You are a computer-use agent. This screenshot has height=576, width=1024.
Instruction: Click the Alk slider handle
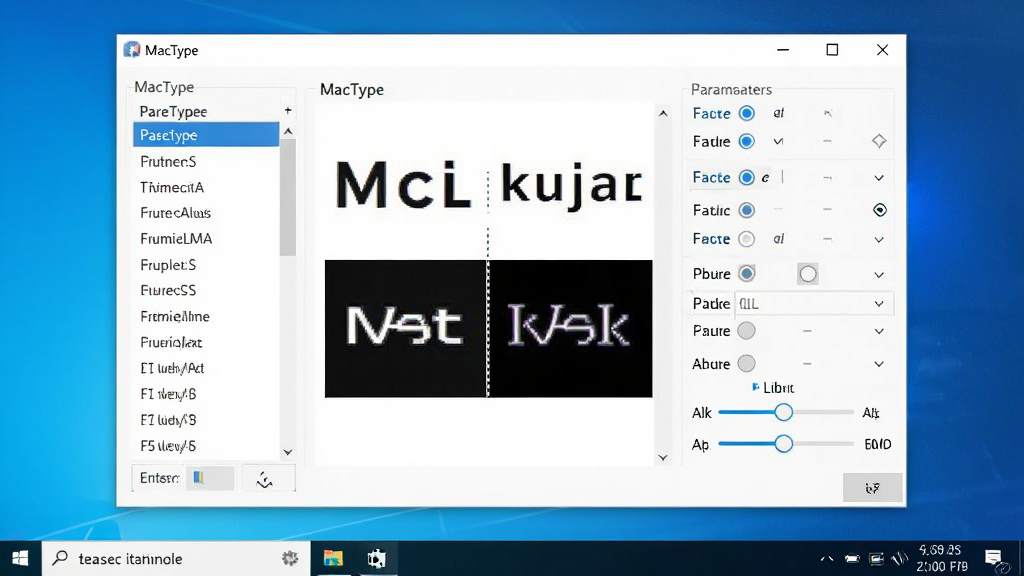pos(784,412)
